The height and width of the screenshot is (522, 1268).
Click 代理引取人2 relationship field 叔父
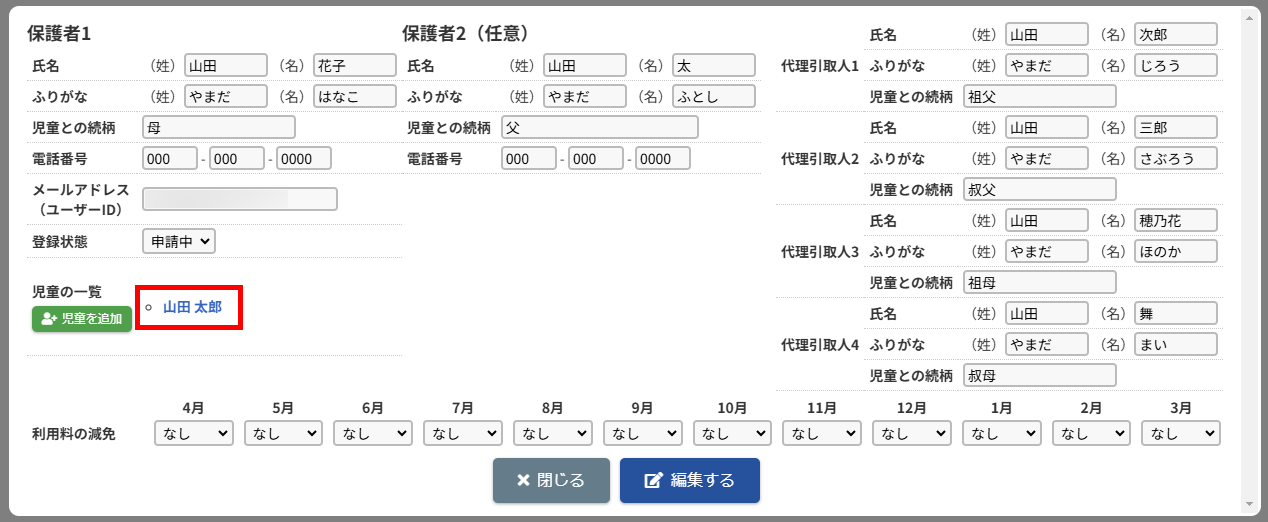click(x=1039, y=189)
